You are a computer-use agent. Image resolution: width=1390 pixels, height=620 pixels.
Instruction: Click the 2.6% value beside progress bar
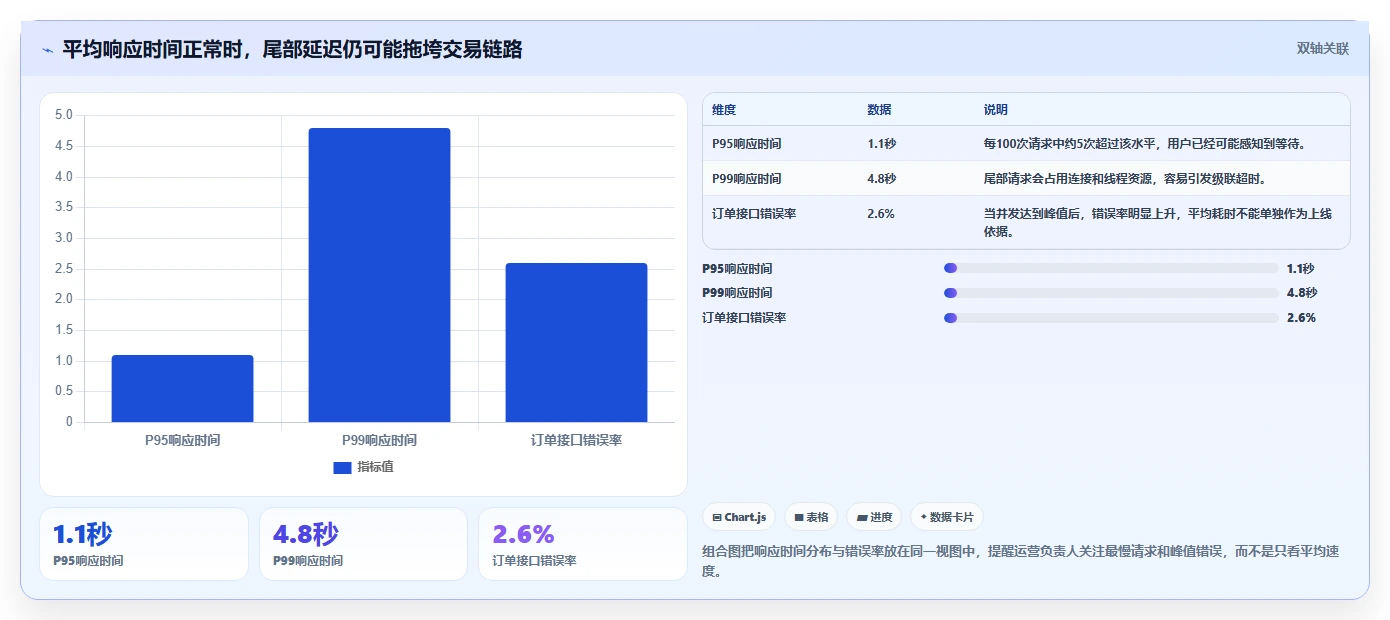(x=1301, y=317)
